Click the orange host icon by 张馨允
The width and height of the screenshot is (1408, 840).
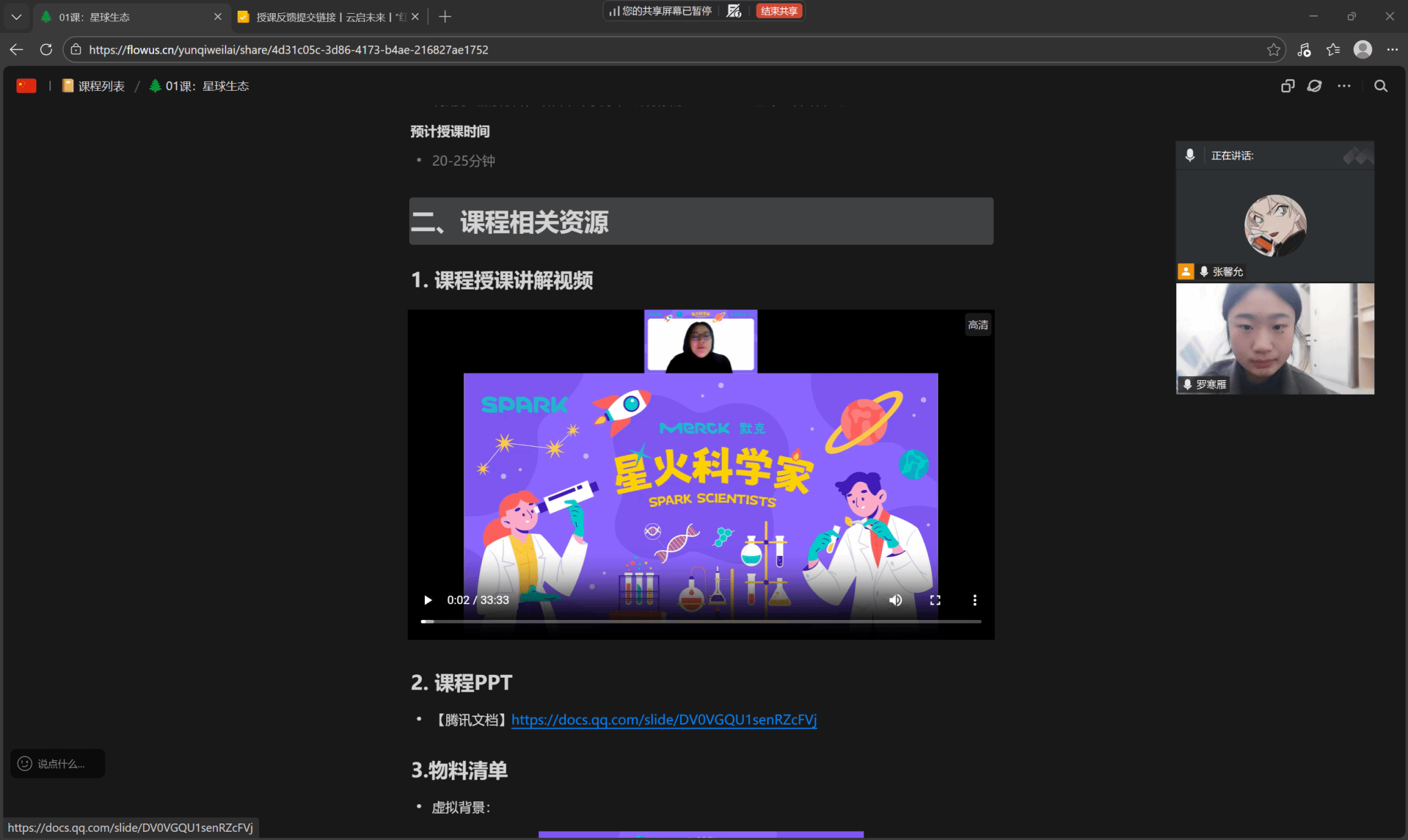tap(1186, 272)
